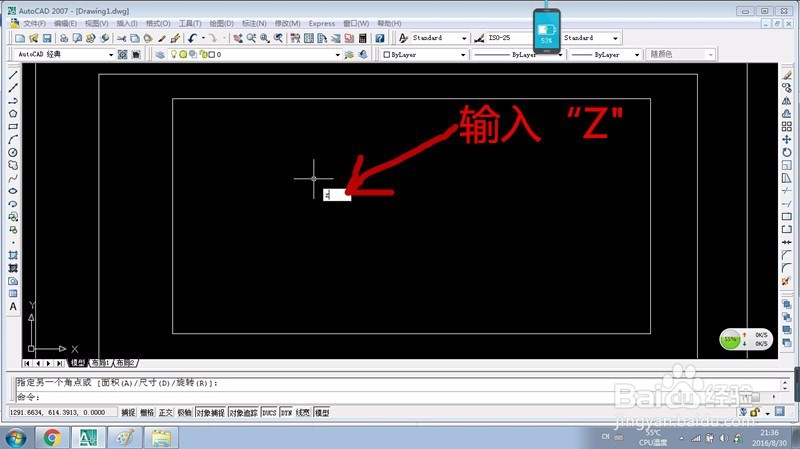
Task: Open the ISO-25 dimension style dropdown
Action: 508,38
